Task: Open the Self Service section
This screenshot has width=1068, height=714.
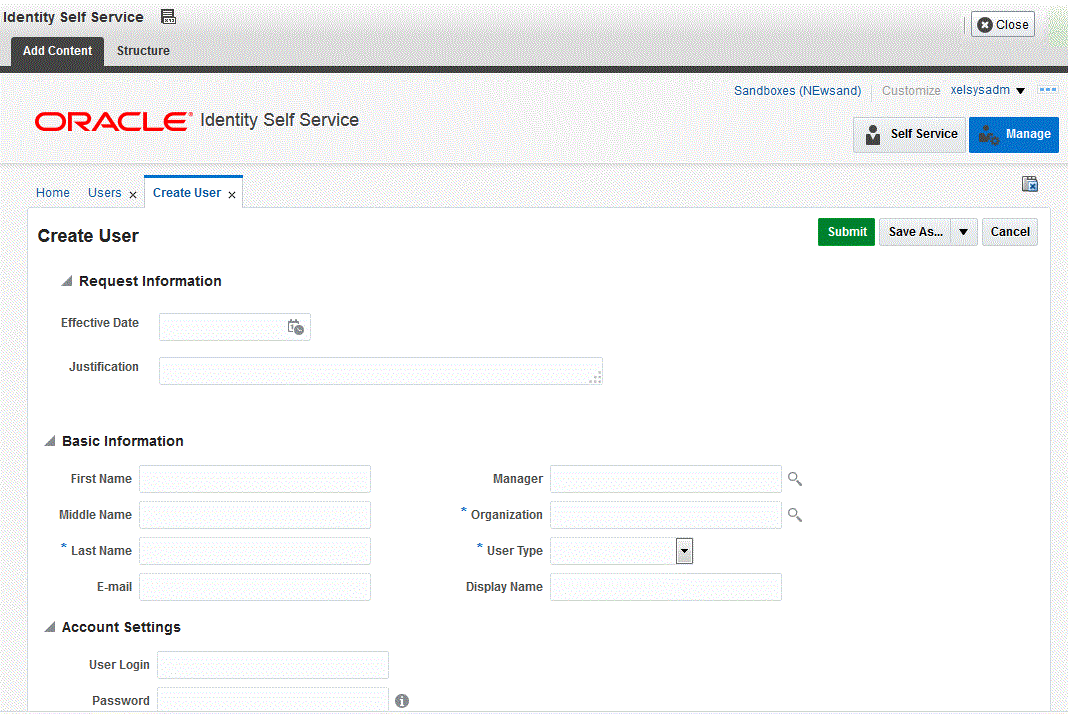Action: pos(909,134)
